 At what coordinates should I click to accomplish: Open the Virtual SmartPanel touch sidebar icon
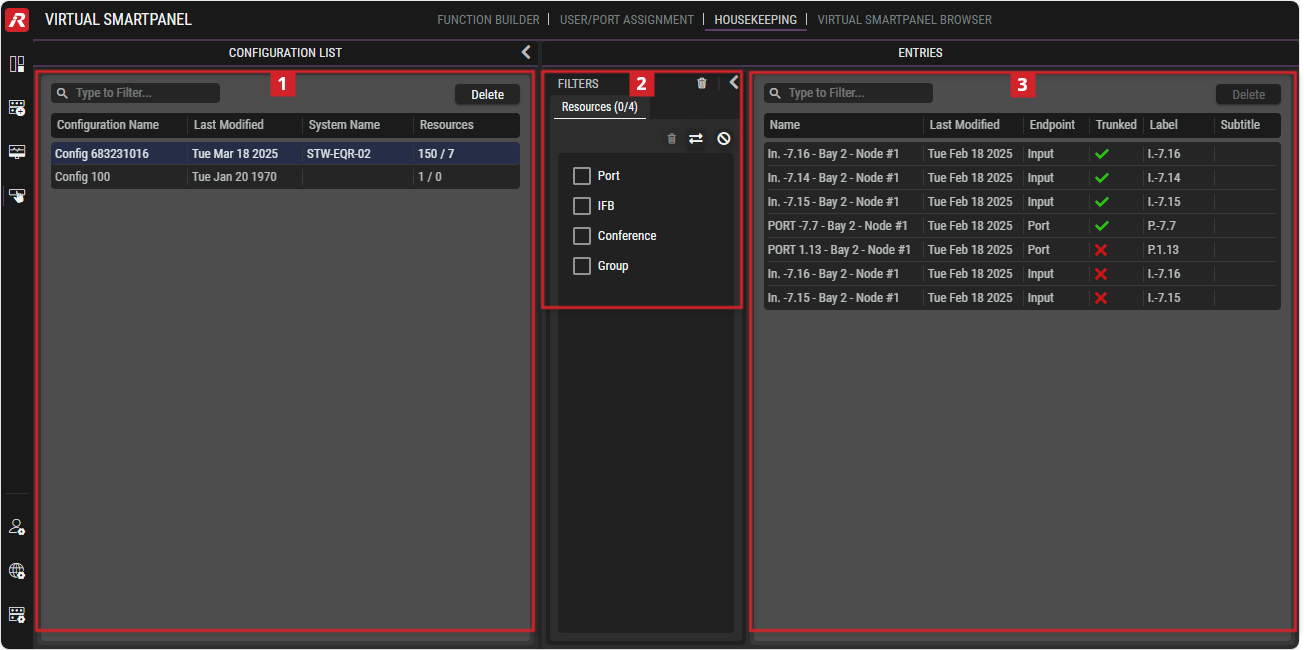[x=17, y=196]
